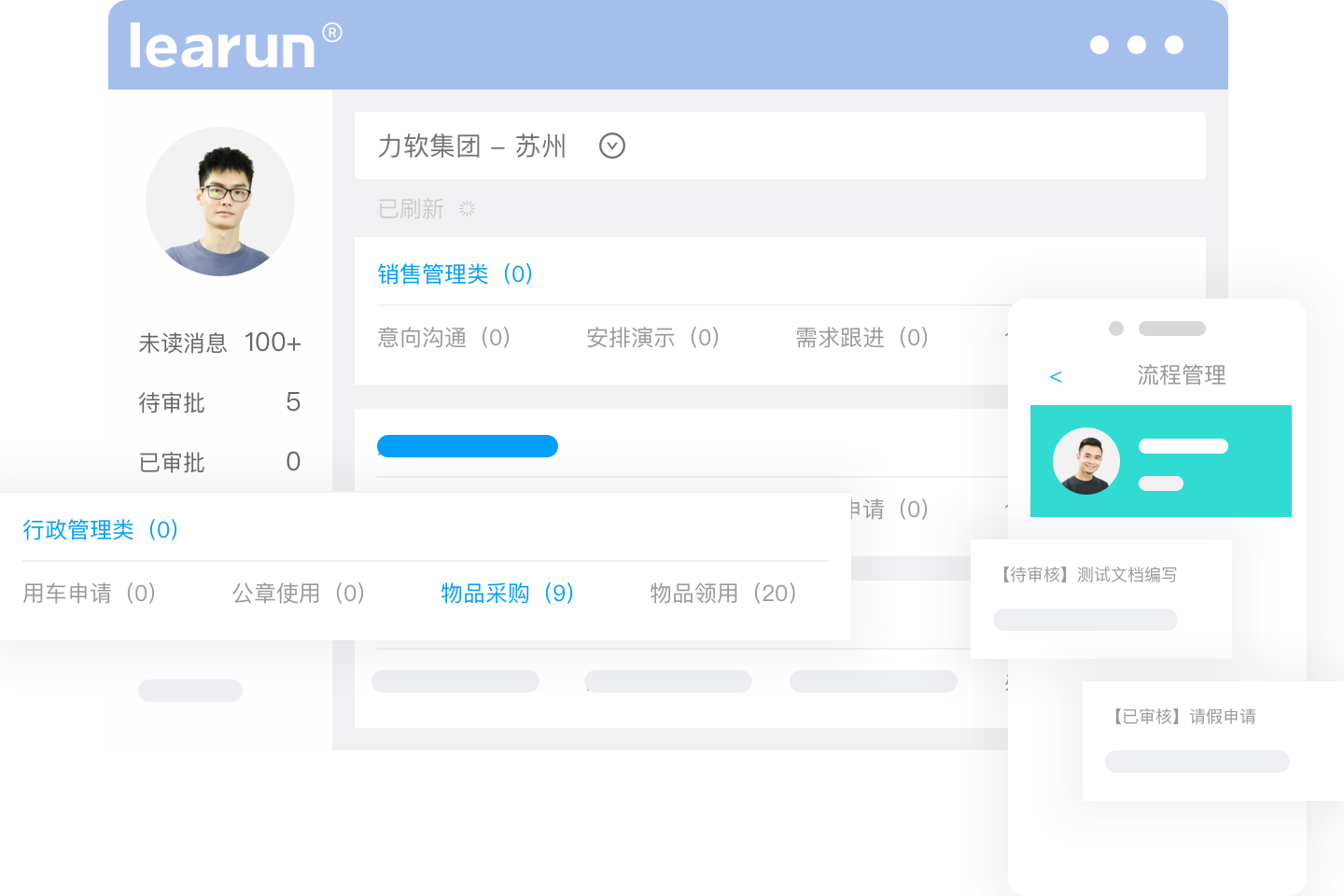Open the 行政管理类 (0) category

tap(100, 529)
